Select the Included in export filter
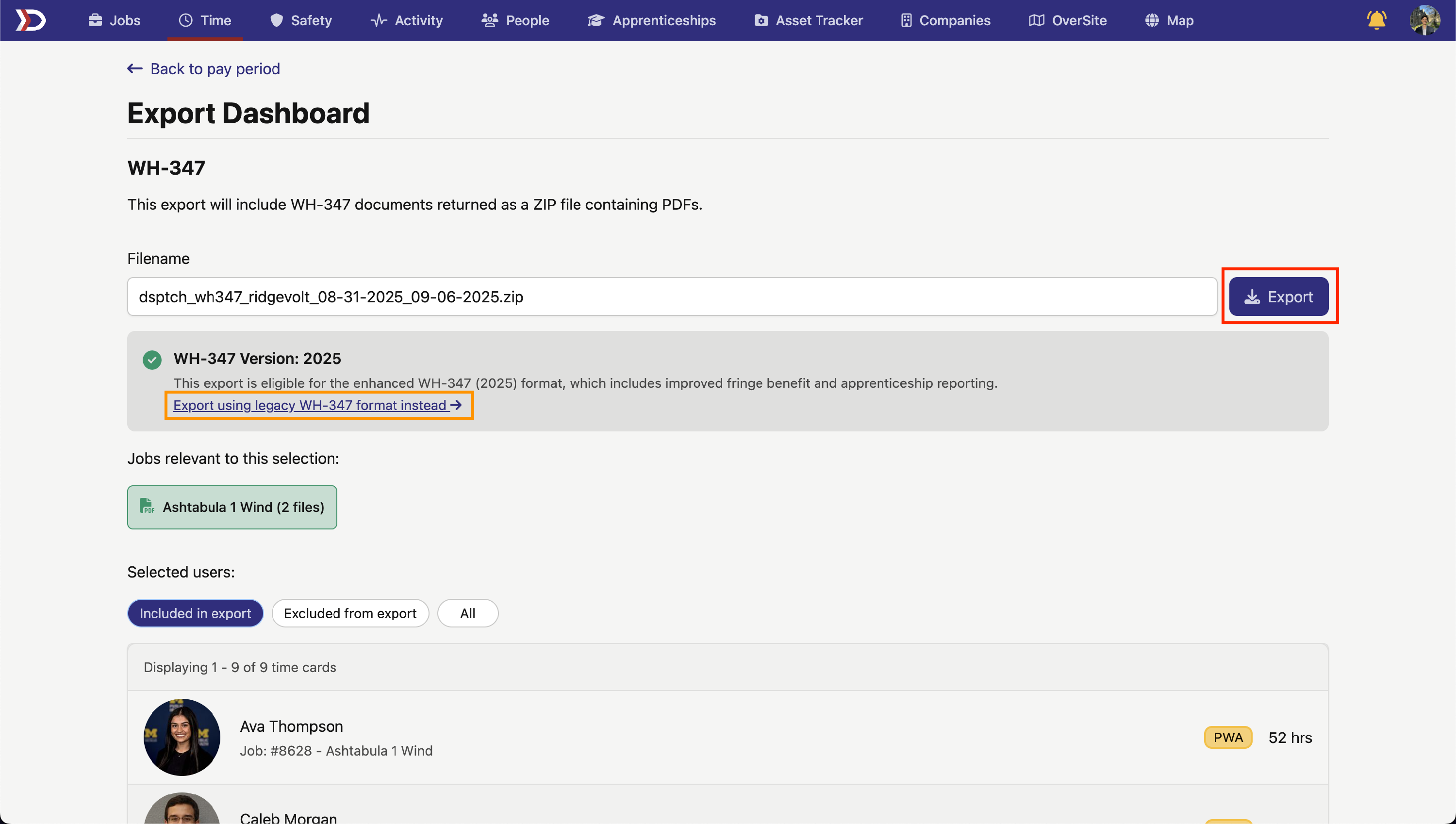This screenshot has width=1456, height=824. tap(195, 613)
